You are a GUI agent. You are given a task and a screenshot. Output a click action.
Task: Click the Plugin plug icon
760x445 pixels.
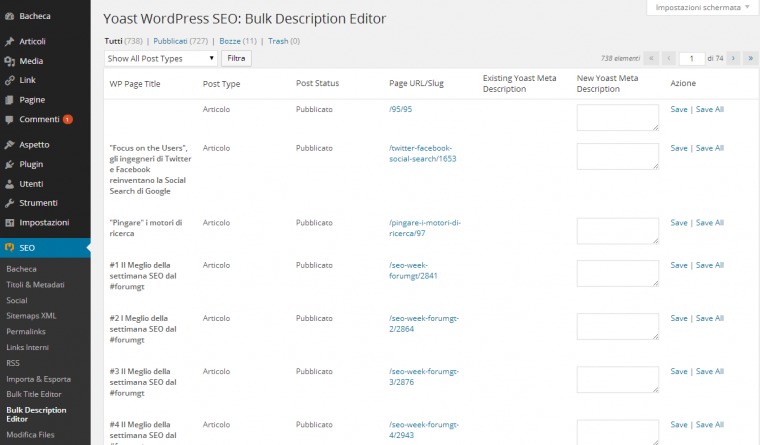click(x=9, y=164)
